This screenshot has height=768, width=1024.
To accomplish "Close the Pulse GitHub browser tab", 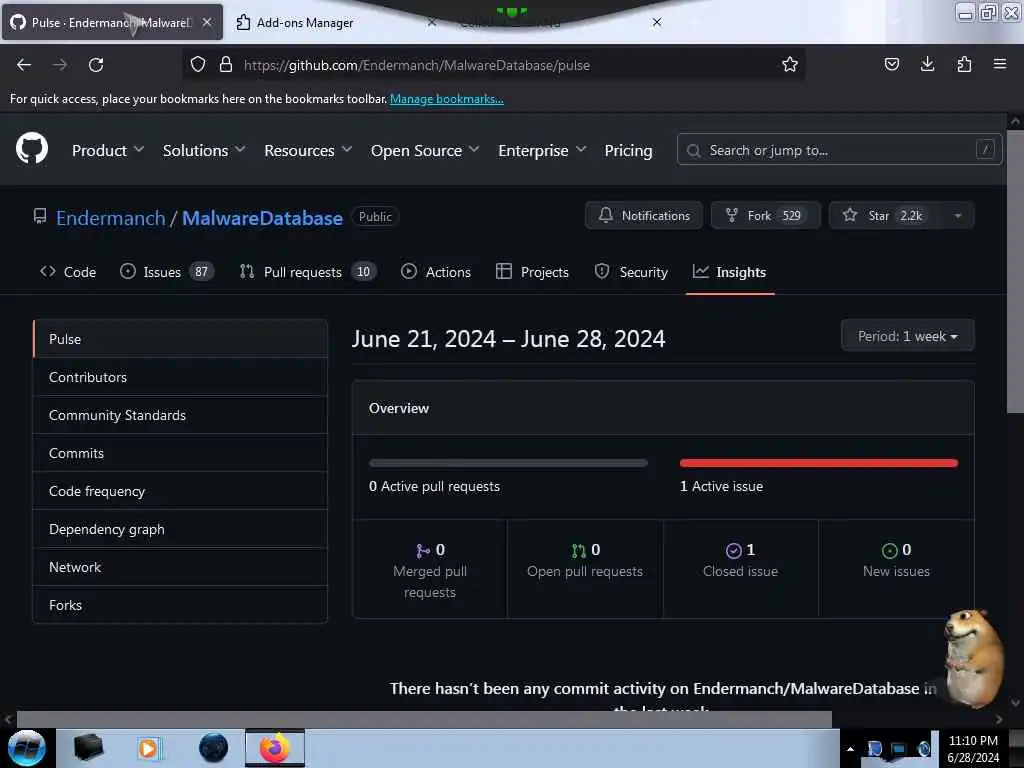I will pos(207,22).
